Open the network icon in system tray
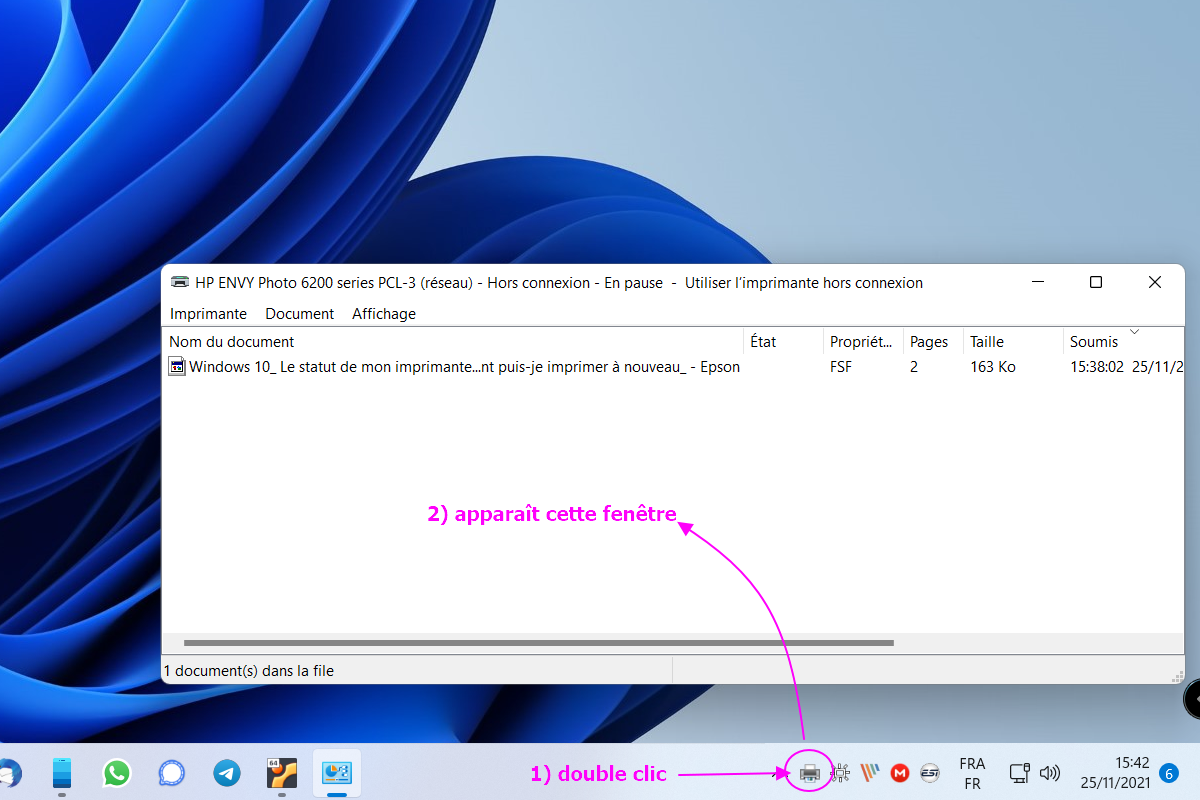Image resolution: width=1200 pixels, height=800 pixels. tap(1020, 773)
